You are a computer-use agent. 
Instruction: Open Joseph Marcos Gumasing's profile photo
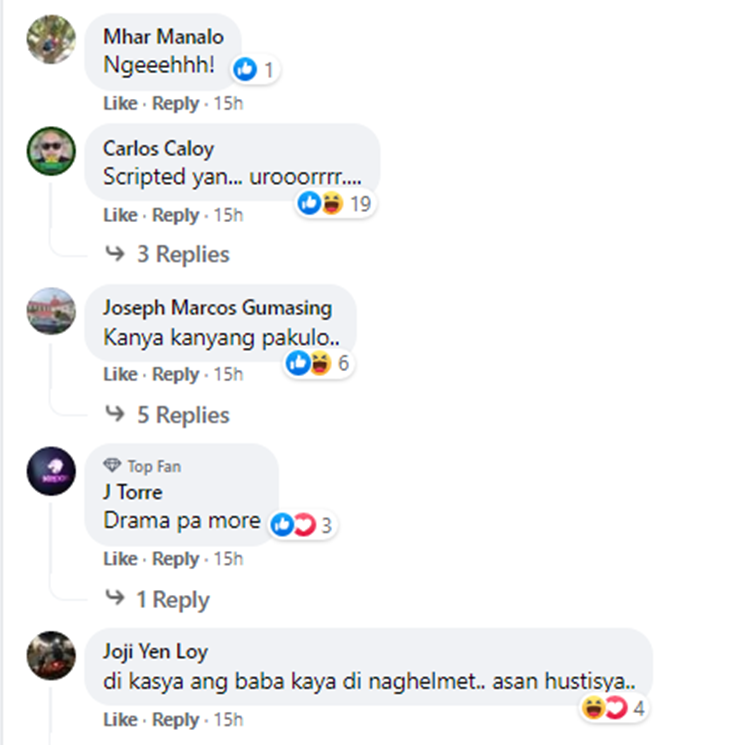click(x=51, y=311)
